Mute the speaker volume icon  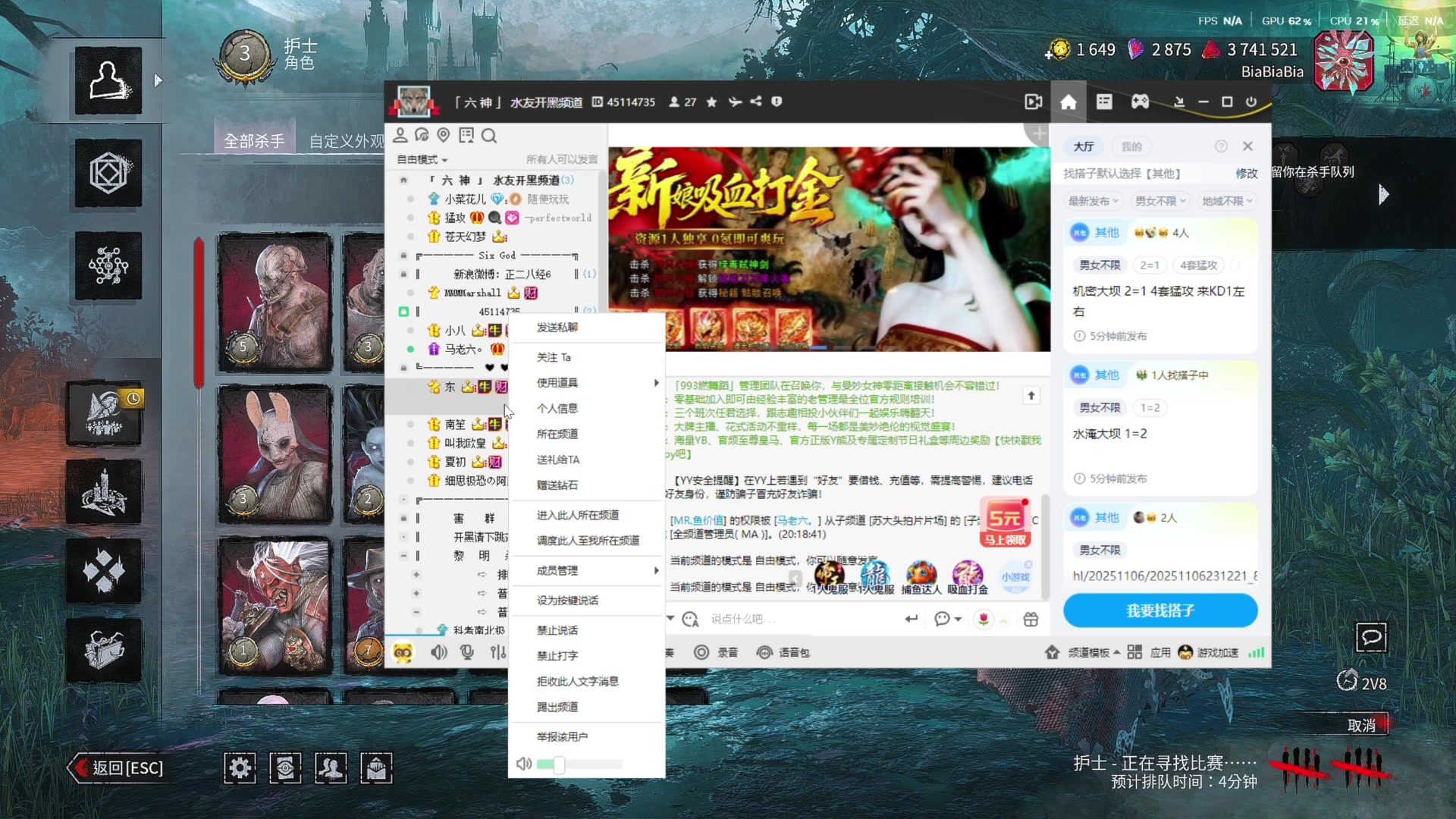(438, 651)
